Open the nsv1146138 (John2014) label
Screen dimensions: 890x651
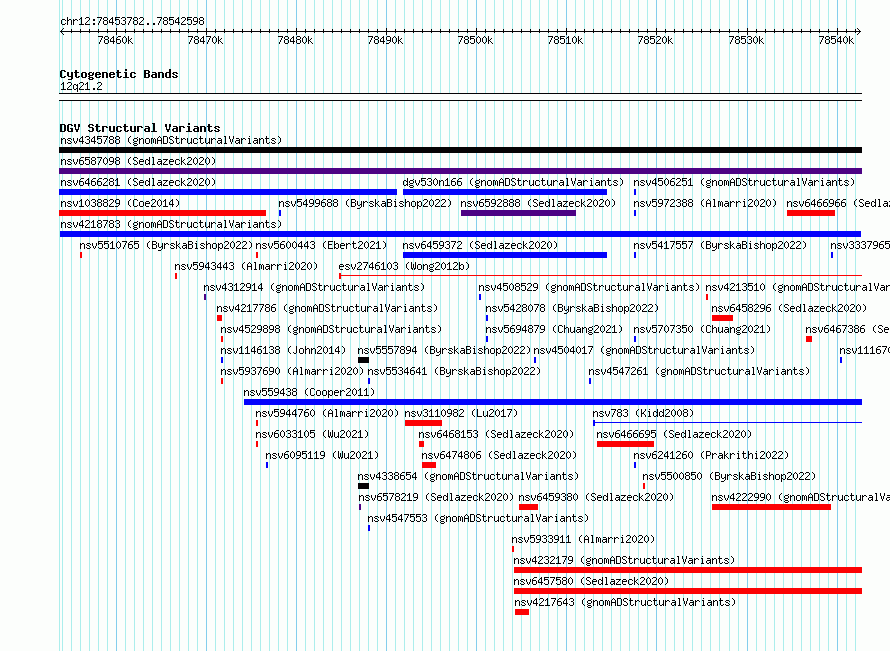point(283,350)
